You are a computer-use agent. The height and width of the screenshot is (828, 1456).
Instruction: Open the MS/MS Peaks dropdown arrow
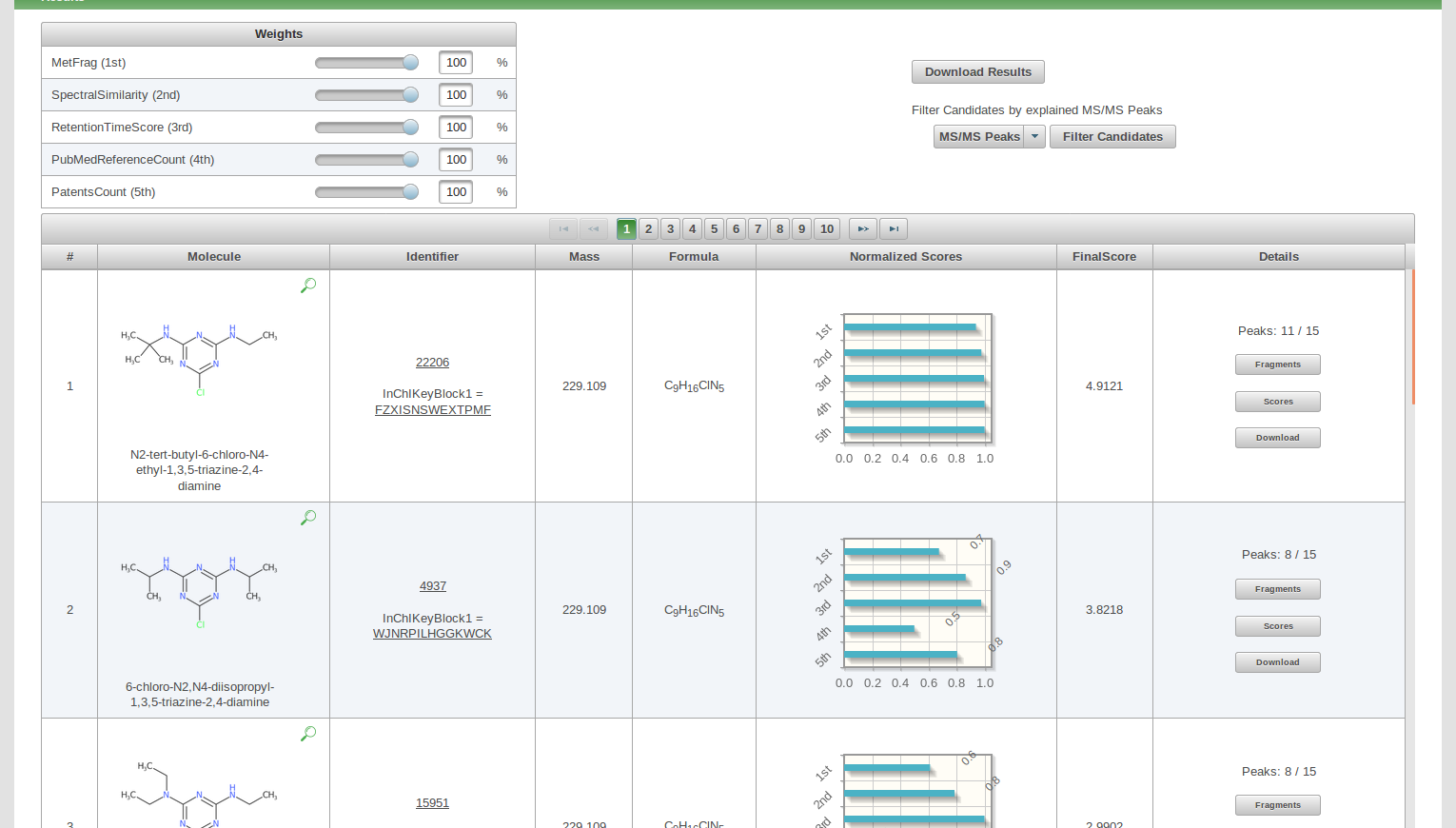tap(1034, 137)
